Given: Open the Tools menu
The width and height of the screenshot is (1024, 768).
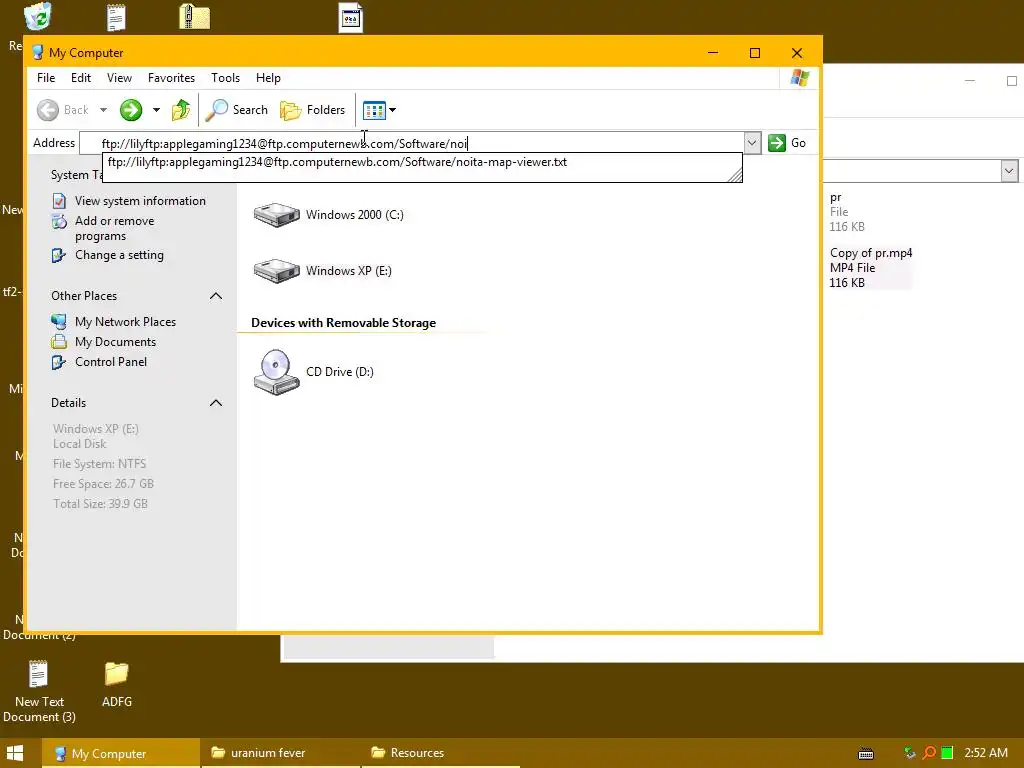Looking at the screenshot, I should click(225, 78).
